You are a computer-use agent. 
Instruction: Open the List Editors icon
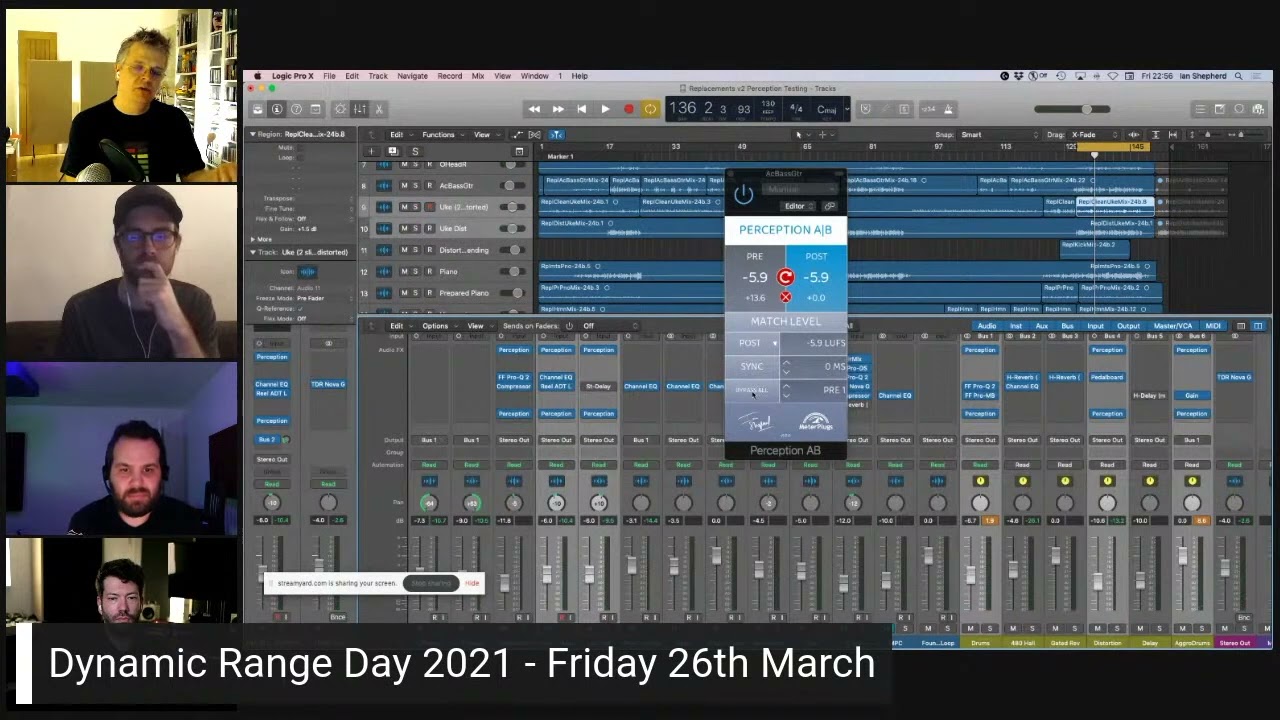[x=1201, y=109]
